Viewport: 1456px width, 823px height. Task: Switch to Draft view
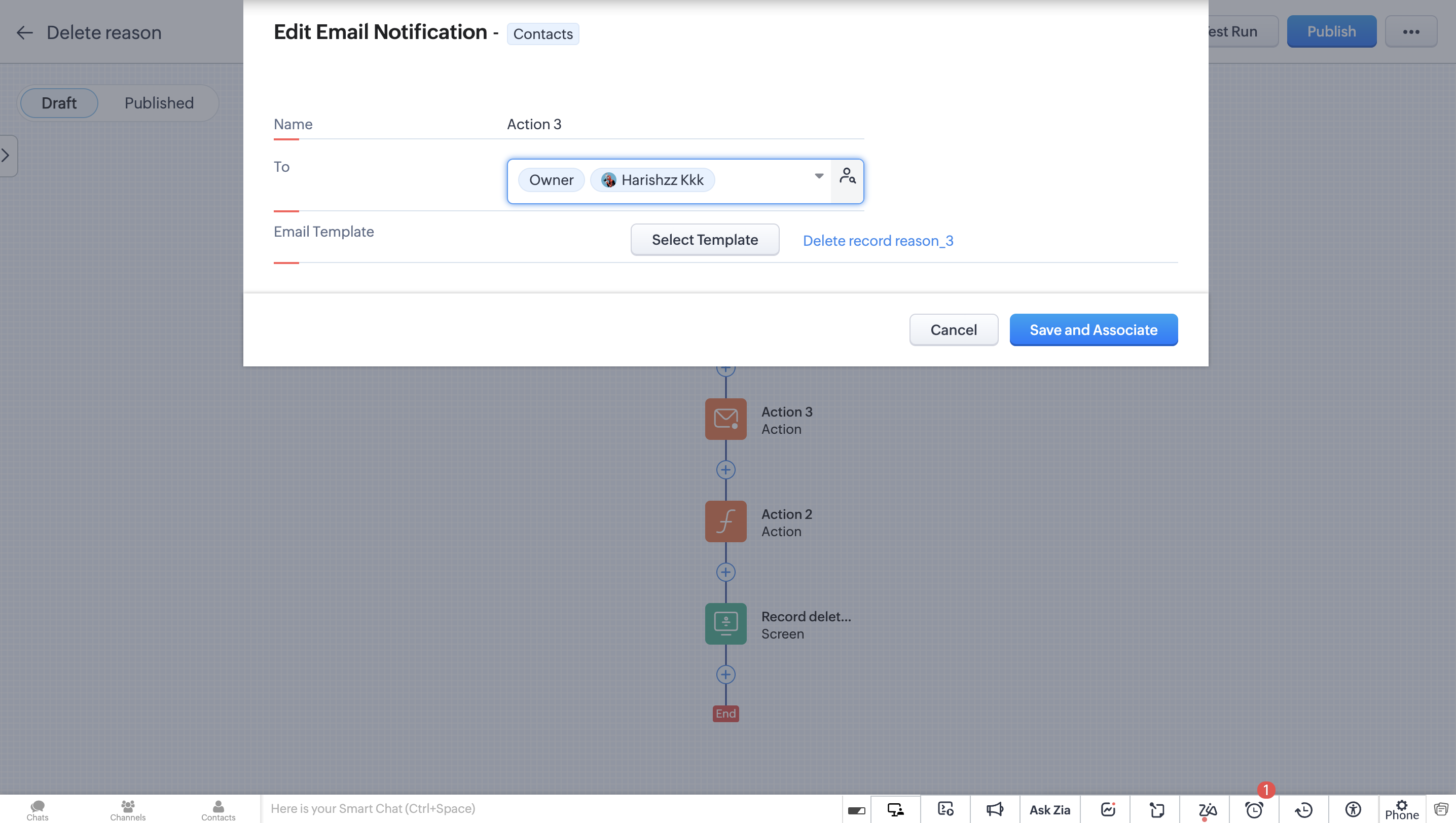click(x=59, y=103)
